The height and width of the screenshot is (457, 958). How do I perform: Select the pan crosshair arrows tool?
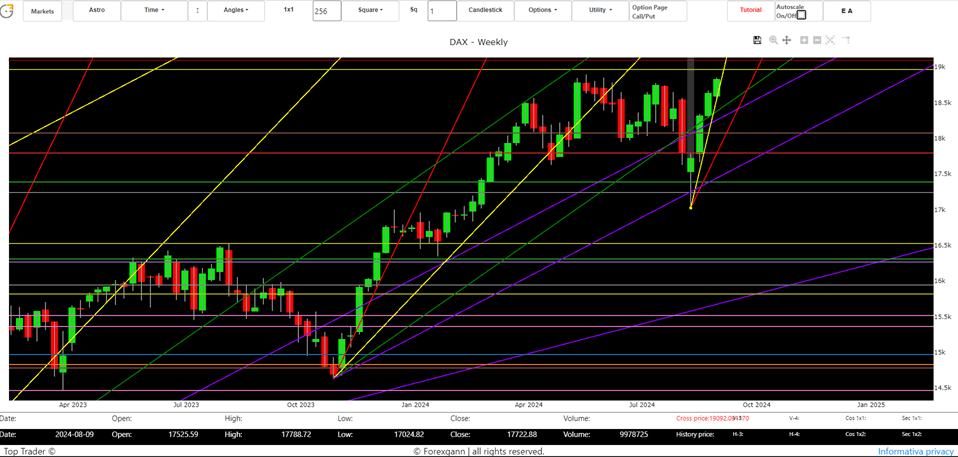[787, 40]
